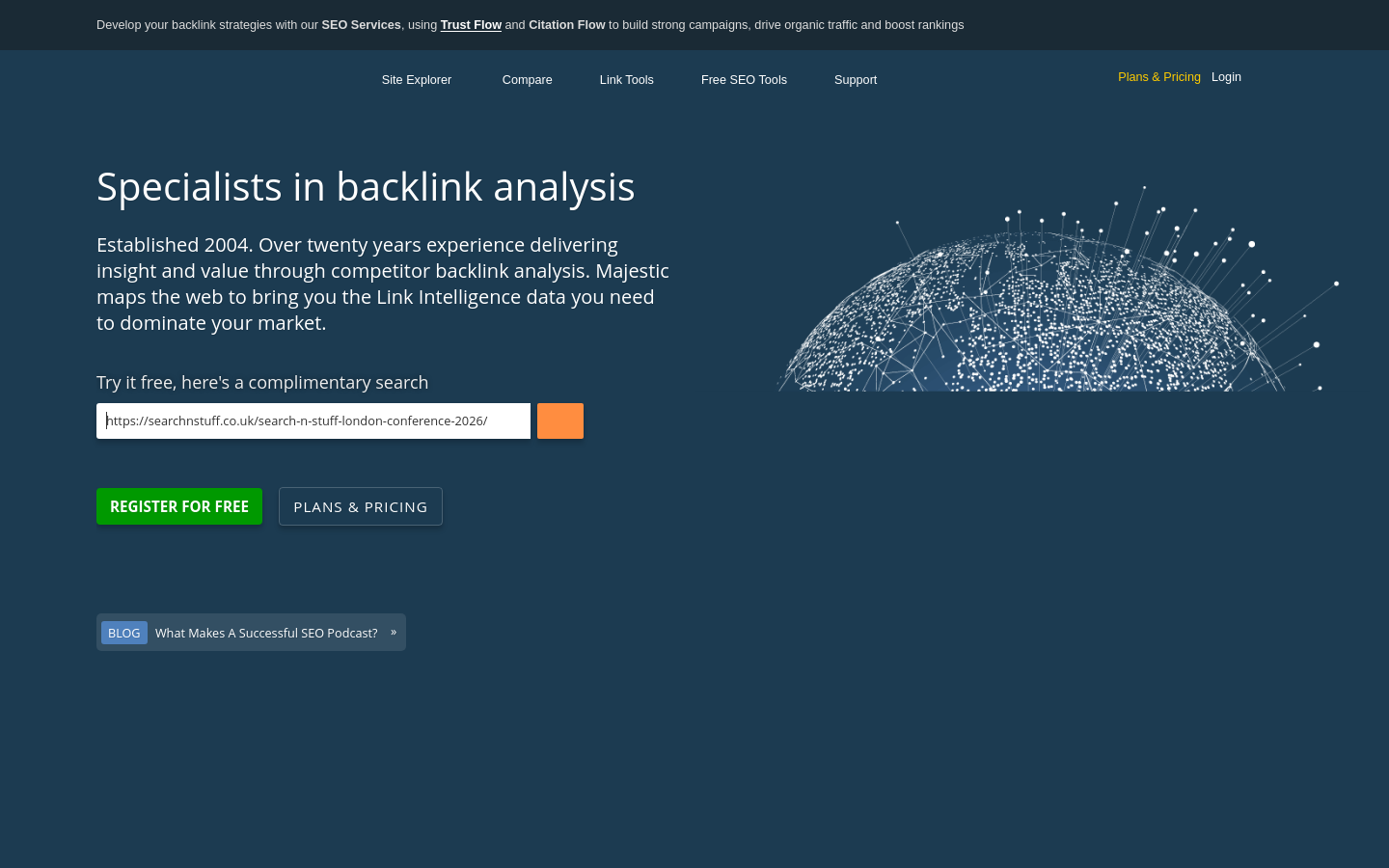Viewport: 1389px width, 868px height.
Task: Click the Login link
Action: point(1226,77)
